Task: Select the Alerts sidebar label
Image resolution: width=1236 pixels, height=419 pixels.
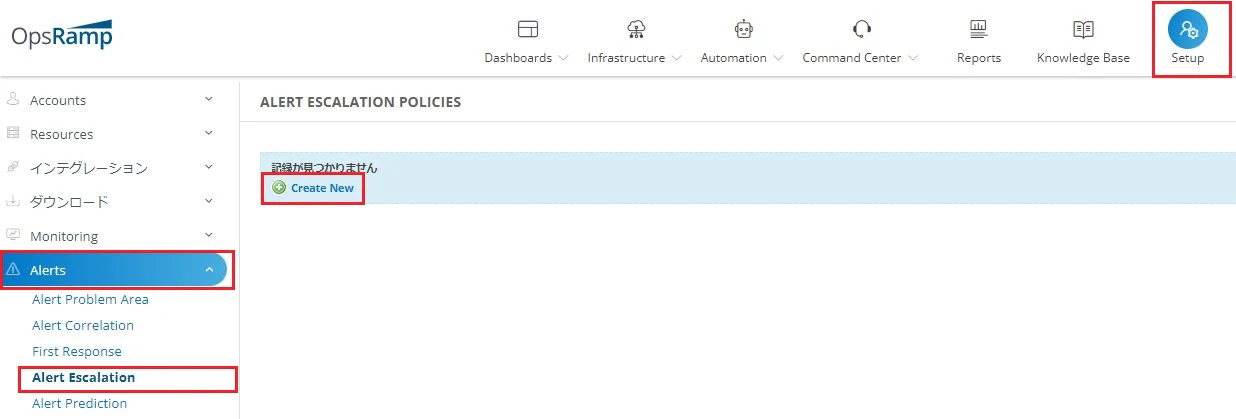Action: (x=48, y=270)
